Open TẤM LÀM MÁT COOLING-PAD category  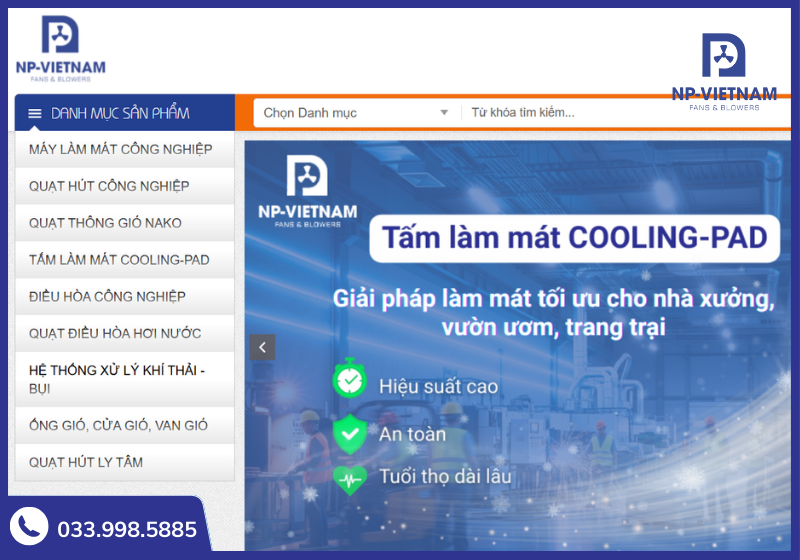point(124,260)
